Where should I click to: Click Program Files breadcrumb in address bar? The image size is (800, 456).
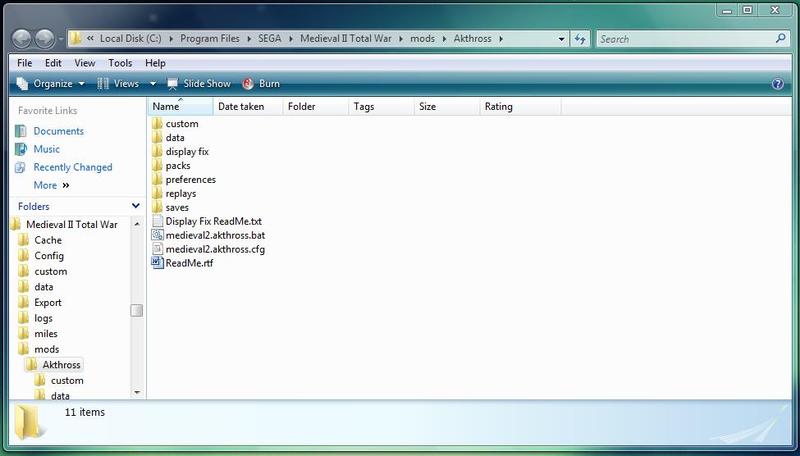pyautogui.click(x=210, y=39)
